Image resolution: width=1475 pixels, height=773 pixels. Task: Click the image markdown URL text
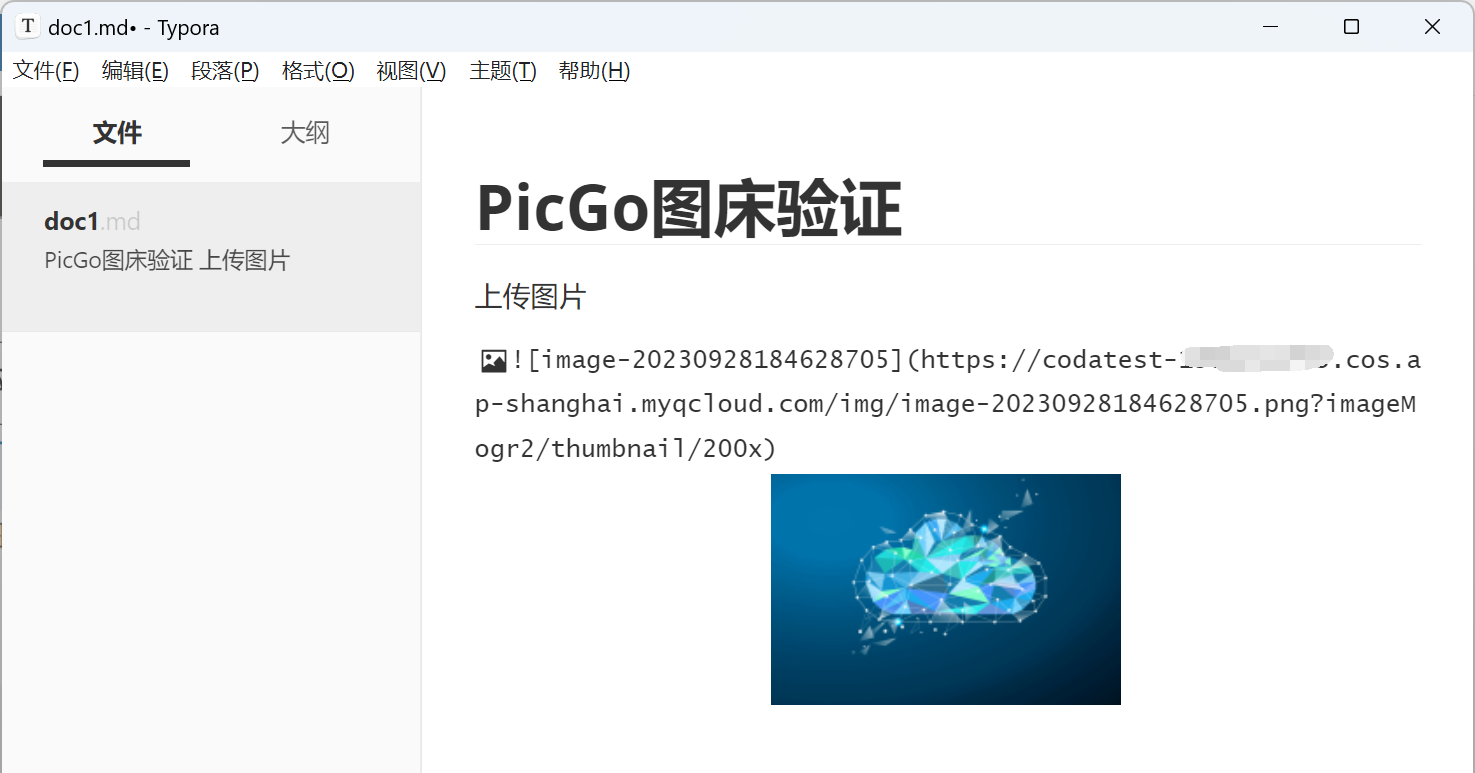point(948,405)
